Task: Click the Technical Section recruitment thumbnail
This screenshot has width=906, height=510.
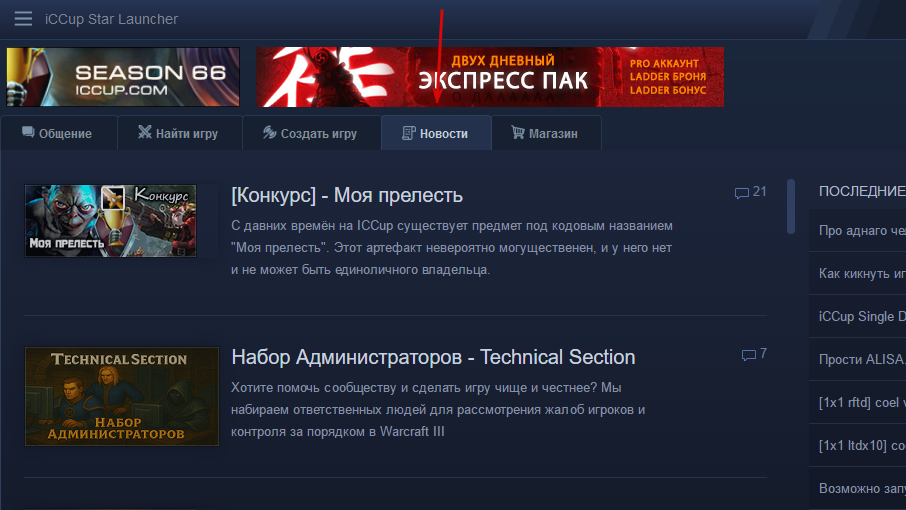Action: click(122, 396)
